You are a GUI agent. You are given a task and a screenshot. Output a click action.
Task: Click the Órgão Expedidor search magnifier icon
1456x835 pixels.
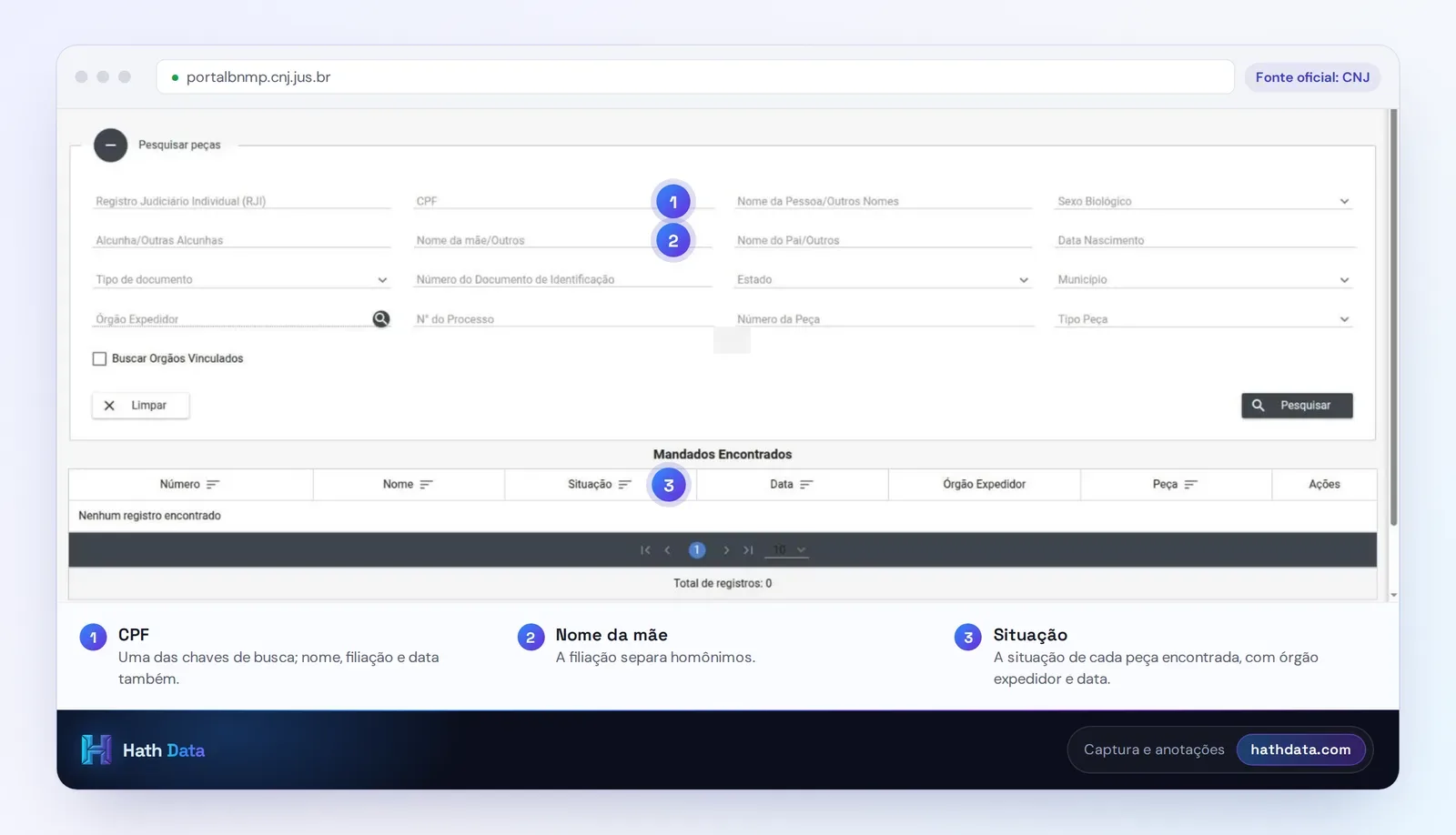point(381,318)
